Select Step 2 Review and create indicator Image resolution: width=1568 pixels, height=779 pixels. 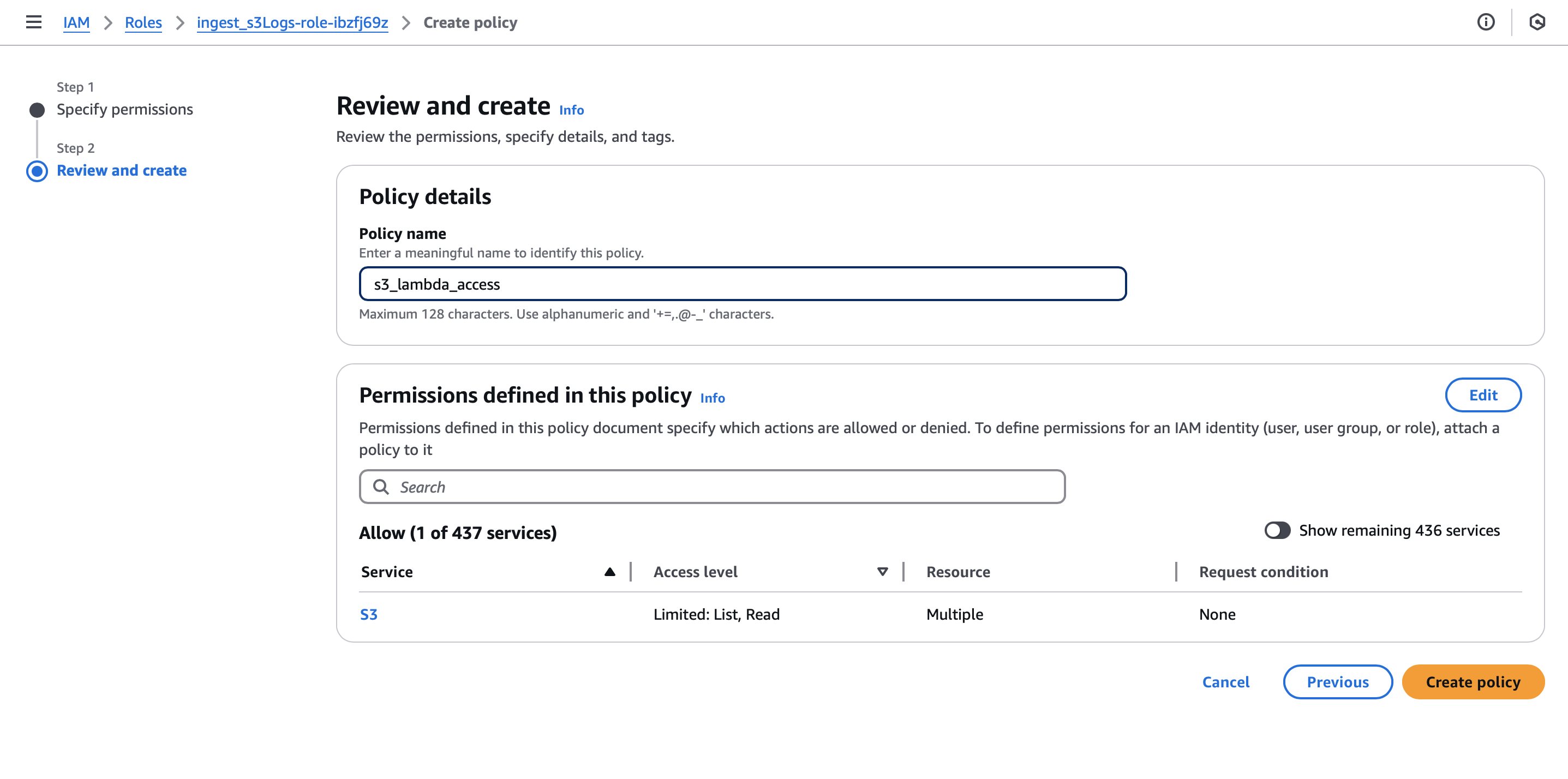point(37,171)
